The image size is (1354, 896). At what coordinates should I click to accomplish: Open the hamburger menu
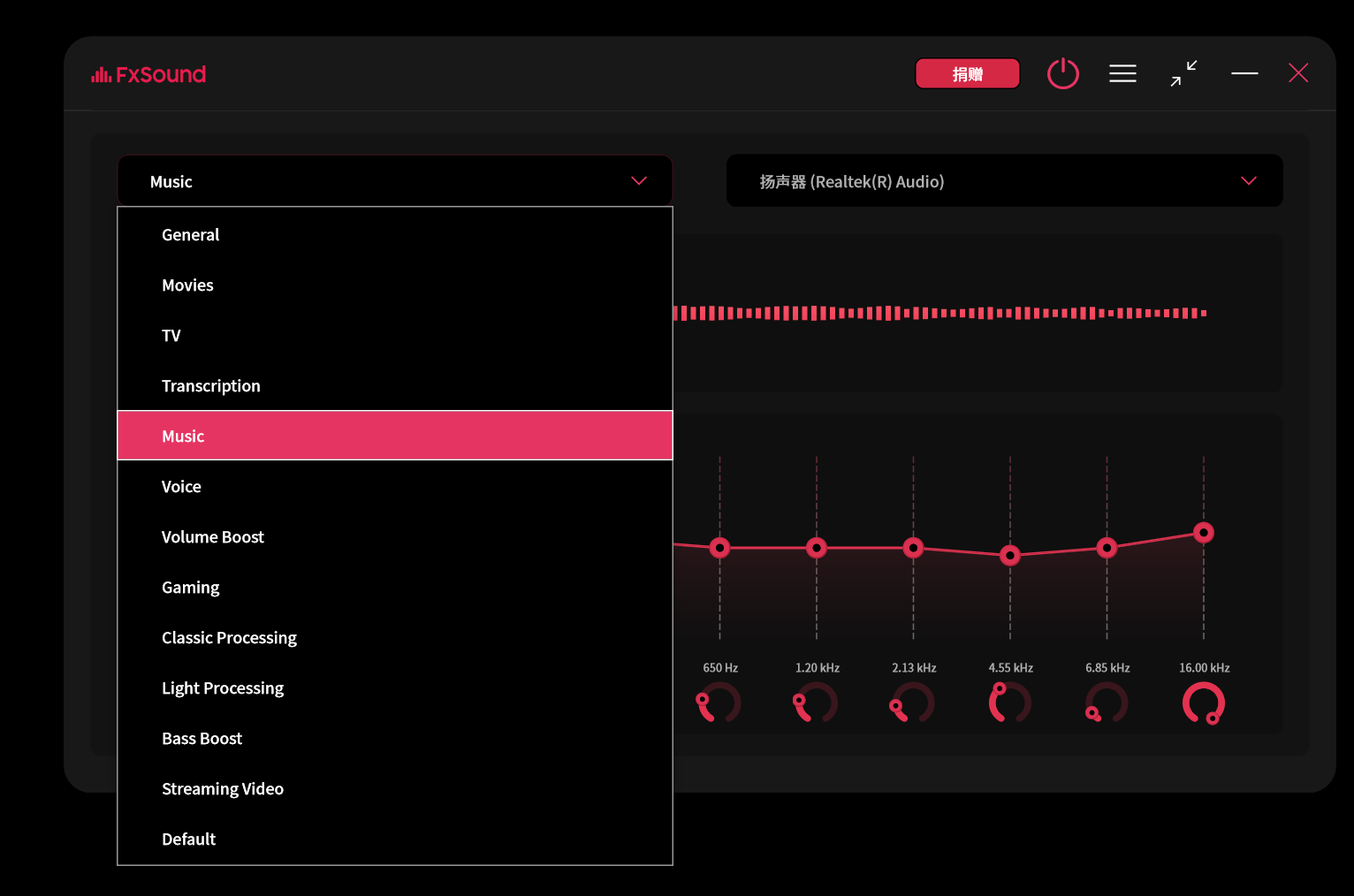click(x=1122, y=73)
